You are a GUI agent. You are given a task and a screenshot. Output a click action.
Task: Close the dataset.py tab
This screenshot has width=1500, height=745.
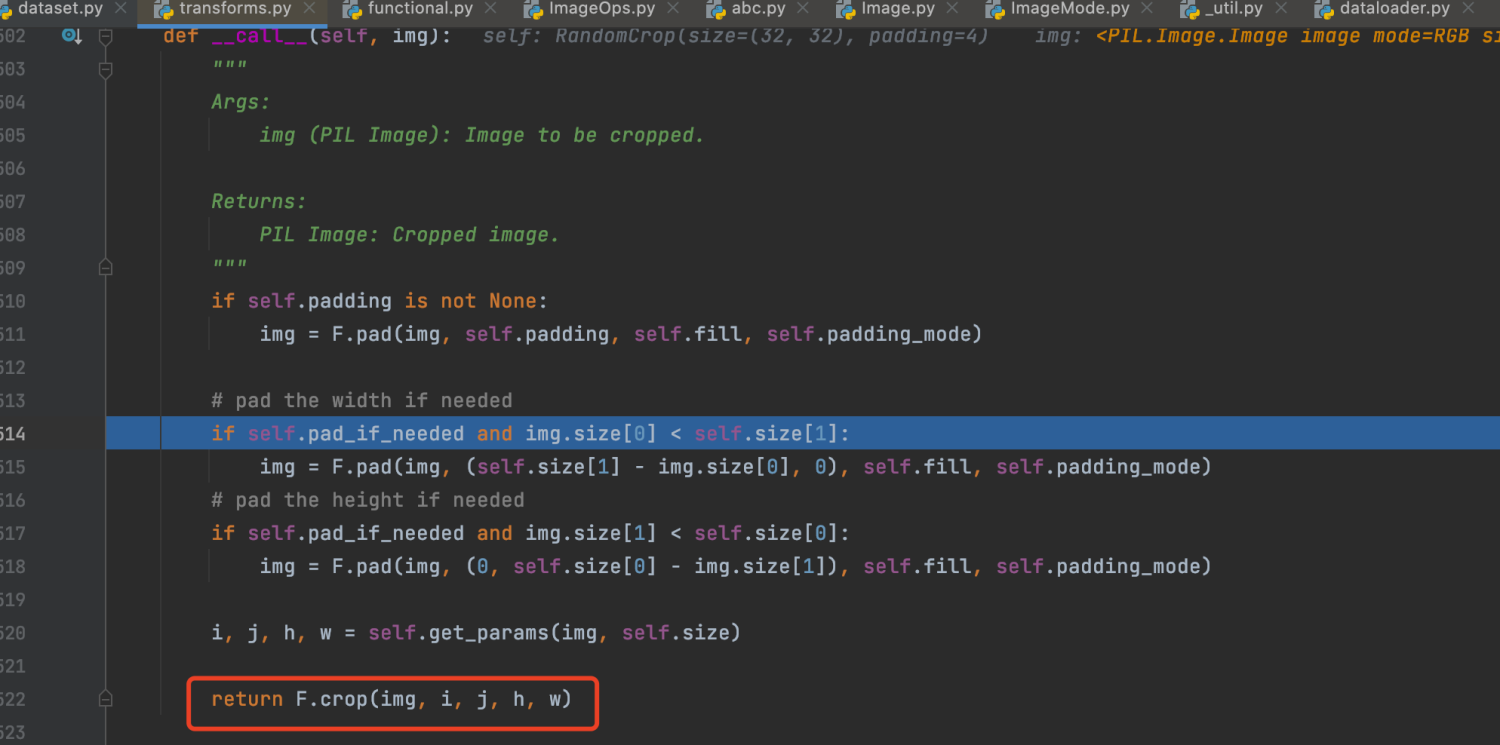(x=121, y=9)
